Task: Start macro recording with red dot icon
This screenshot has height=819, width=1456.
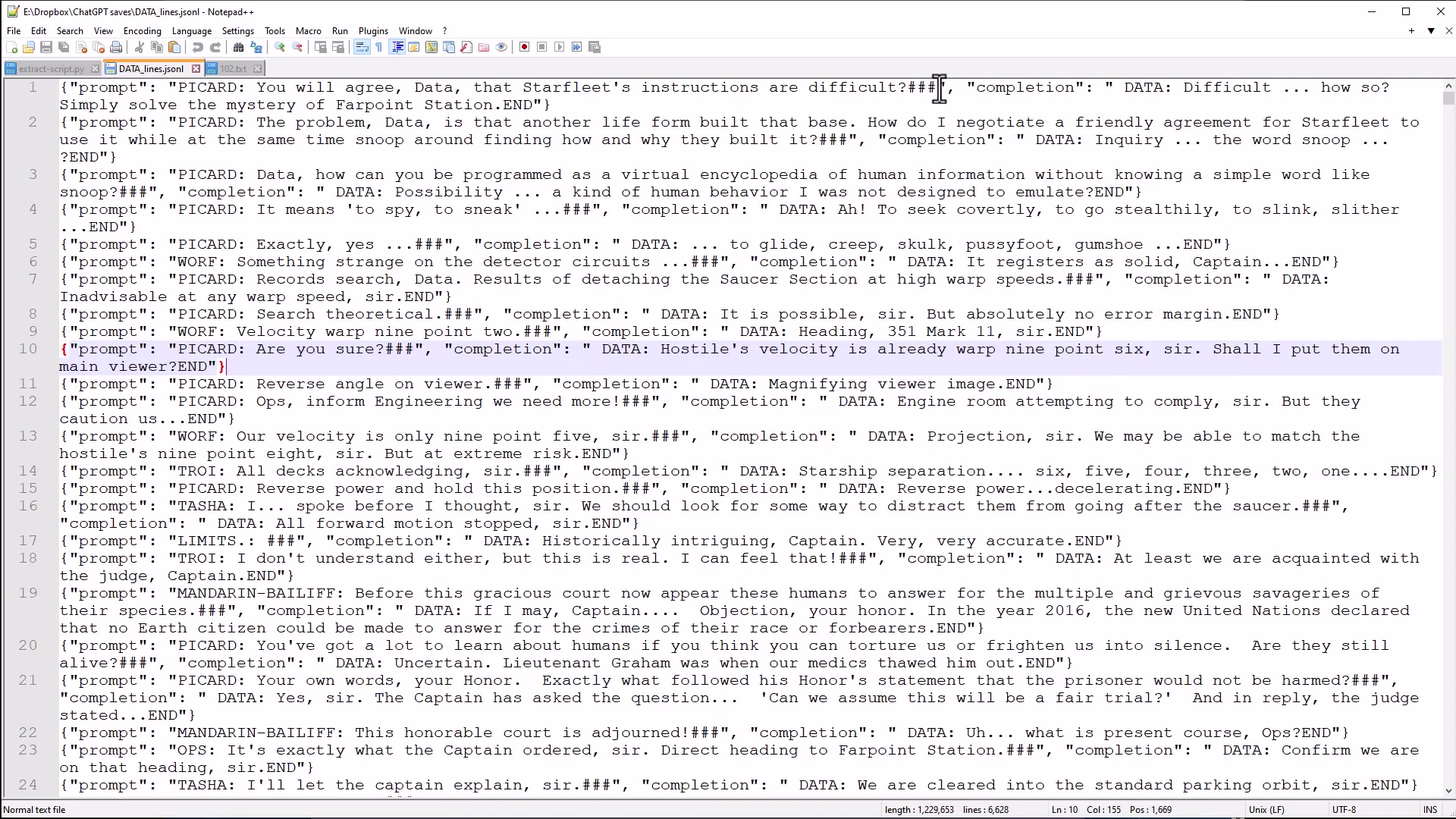Action: pos(524,47)
